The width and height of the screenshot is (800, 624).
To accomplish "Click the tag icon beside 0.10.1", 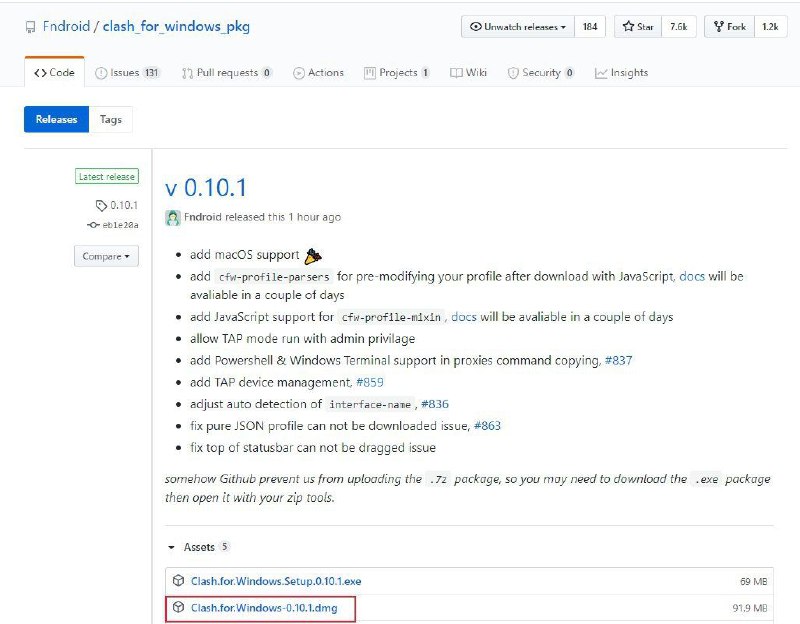I will click(x=100, y=205).
